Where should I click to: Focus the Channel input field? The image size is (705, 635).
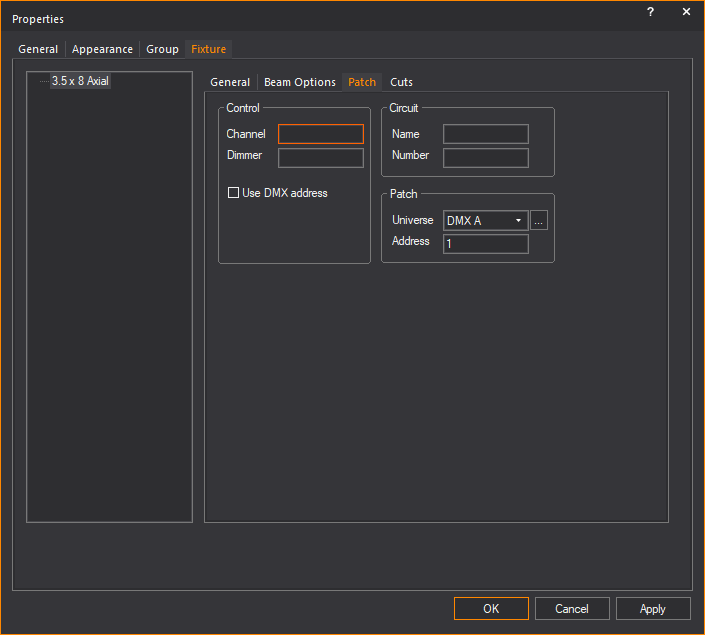click(x=320, y=134)
